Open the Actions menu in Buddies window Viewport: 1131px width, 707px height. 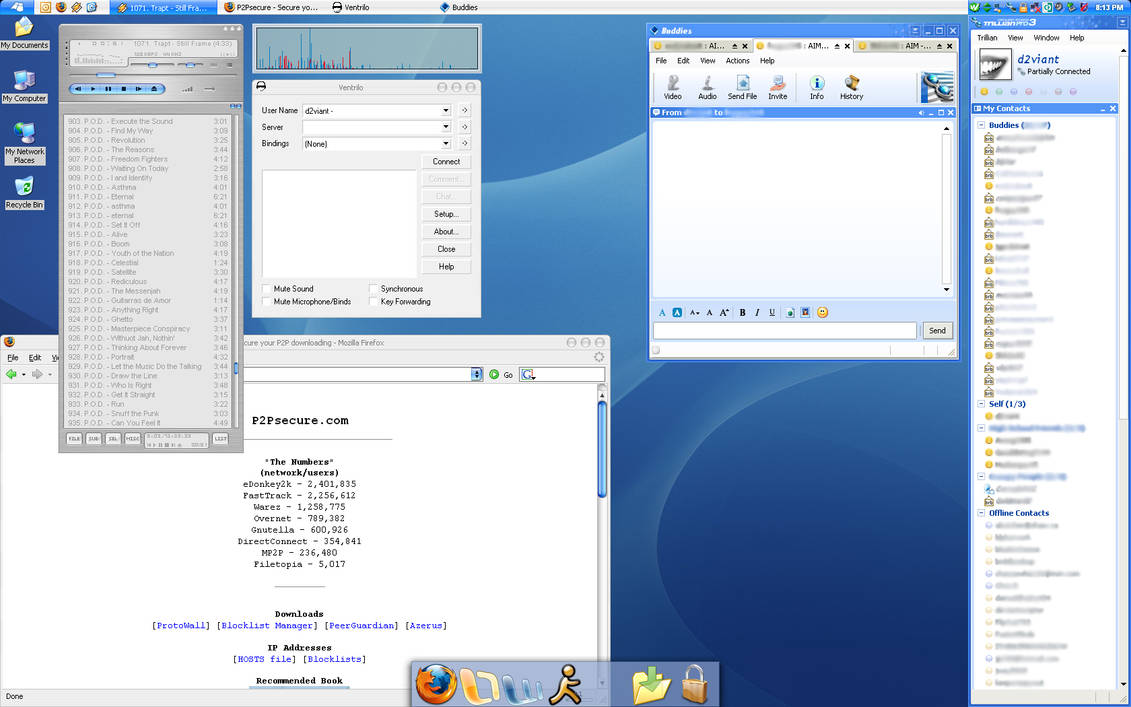point(737,61)
